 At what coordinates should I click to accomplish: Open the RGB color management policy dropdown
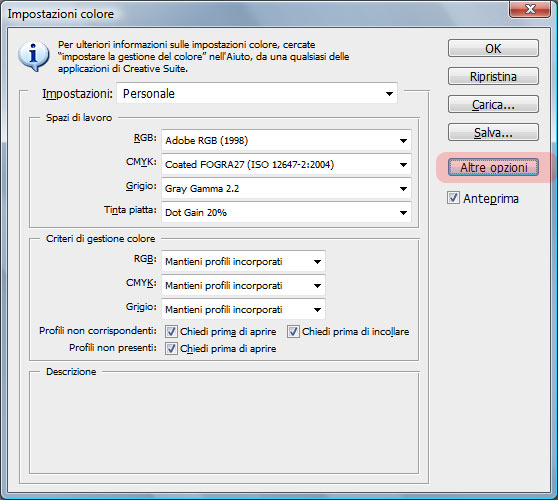tap(243, 262)
